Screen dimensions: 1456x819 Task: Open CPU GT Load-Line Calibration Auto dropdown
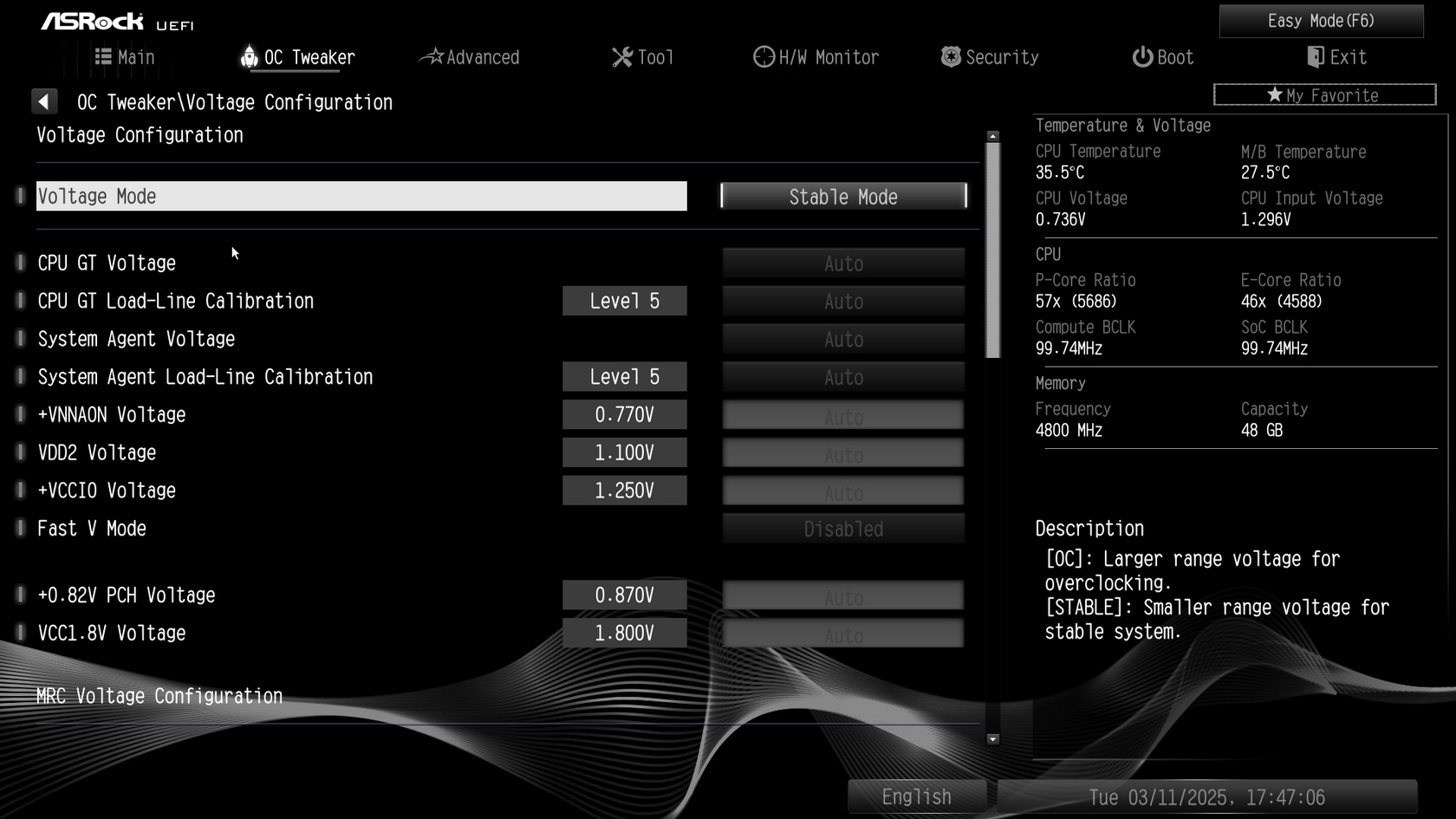coord(843,301)
